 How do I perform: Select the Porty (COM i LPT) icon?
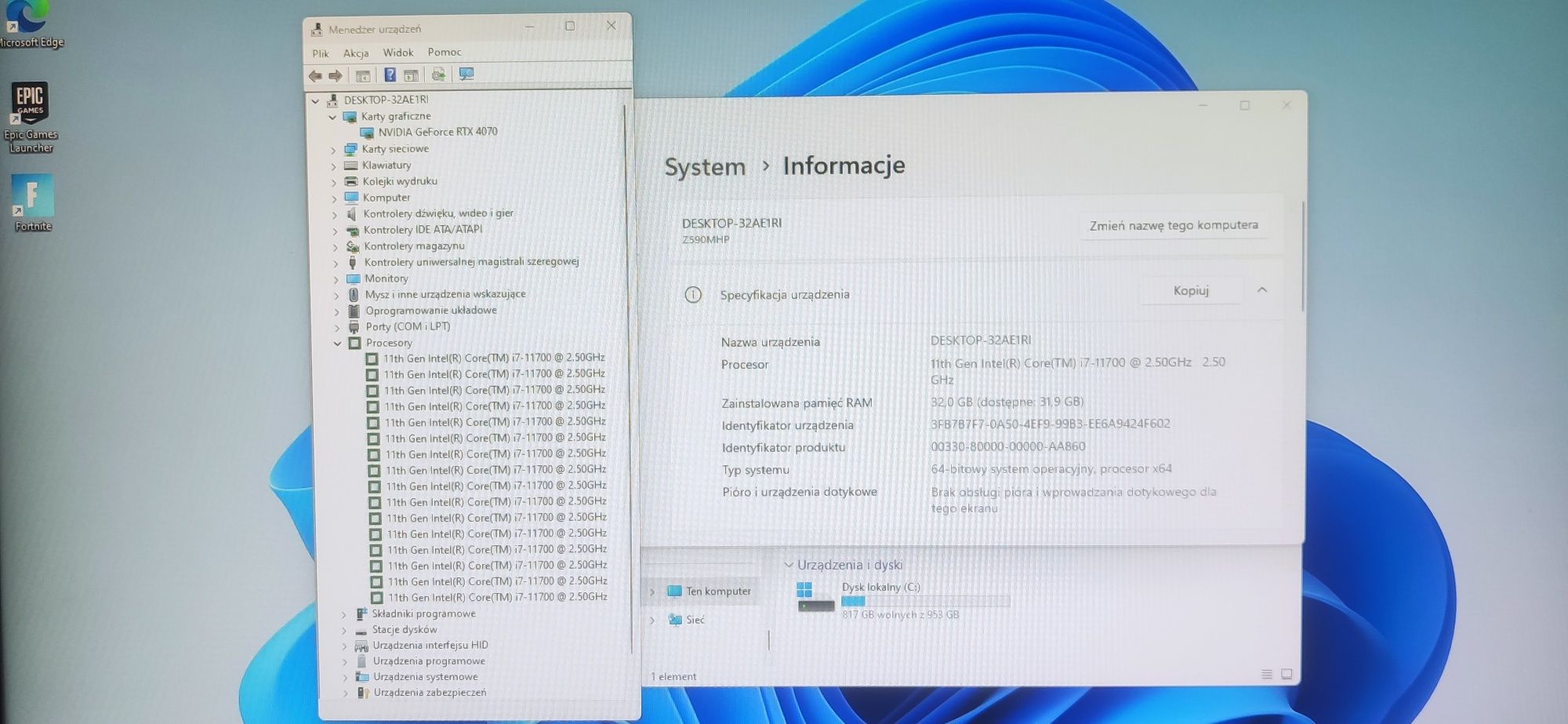[354, 327]
